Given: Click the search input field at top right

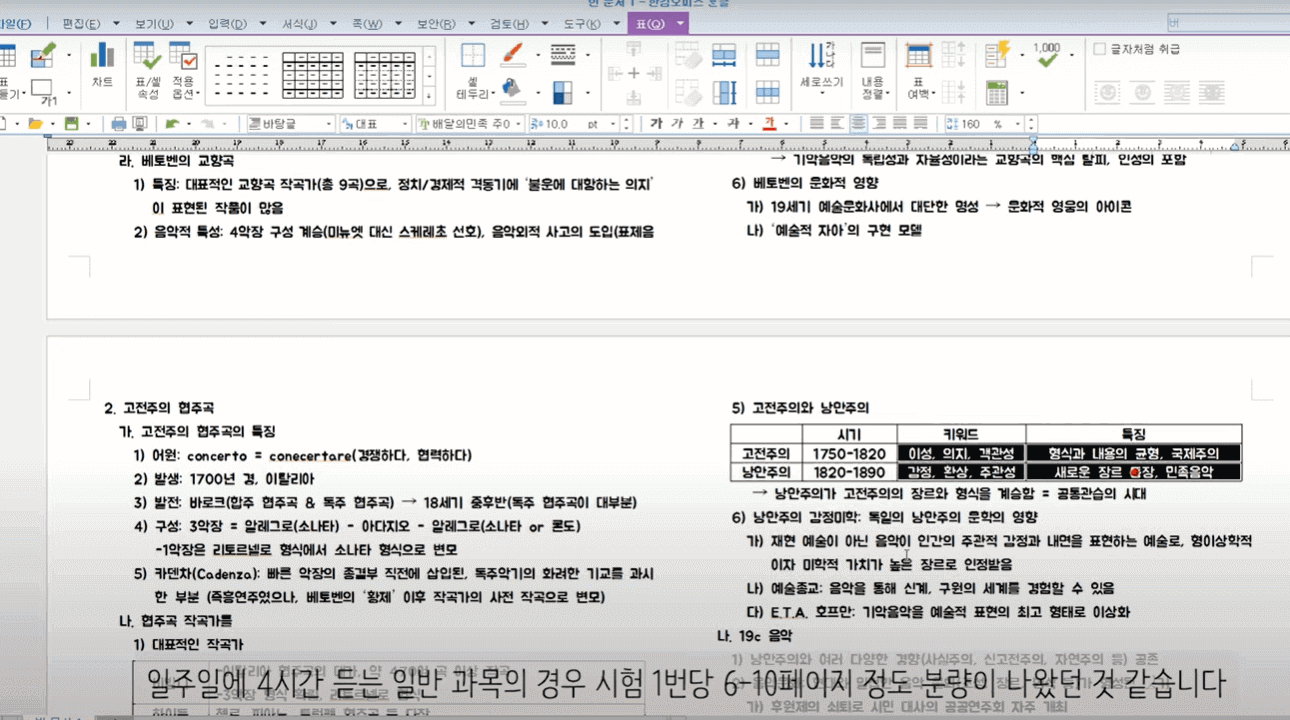Looking at the screenshot, I should click(x=1227, y=22).
